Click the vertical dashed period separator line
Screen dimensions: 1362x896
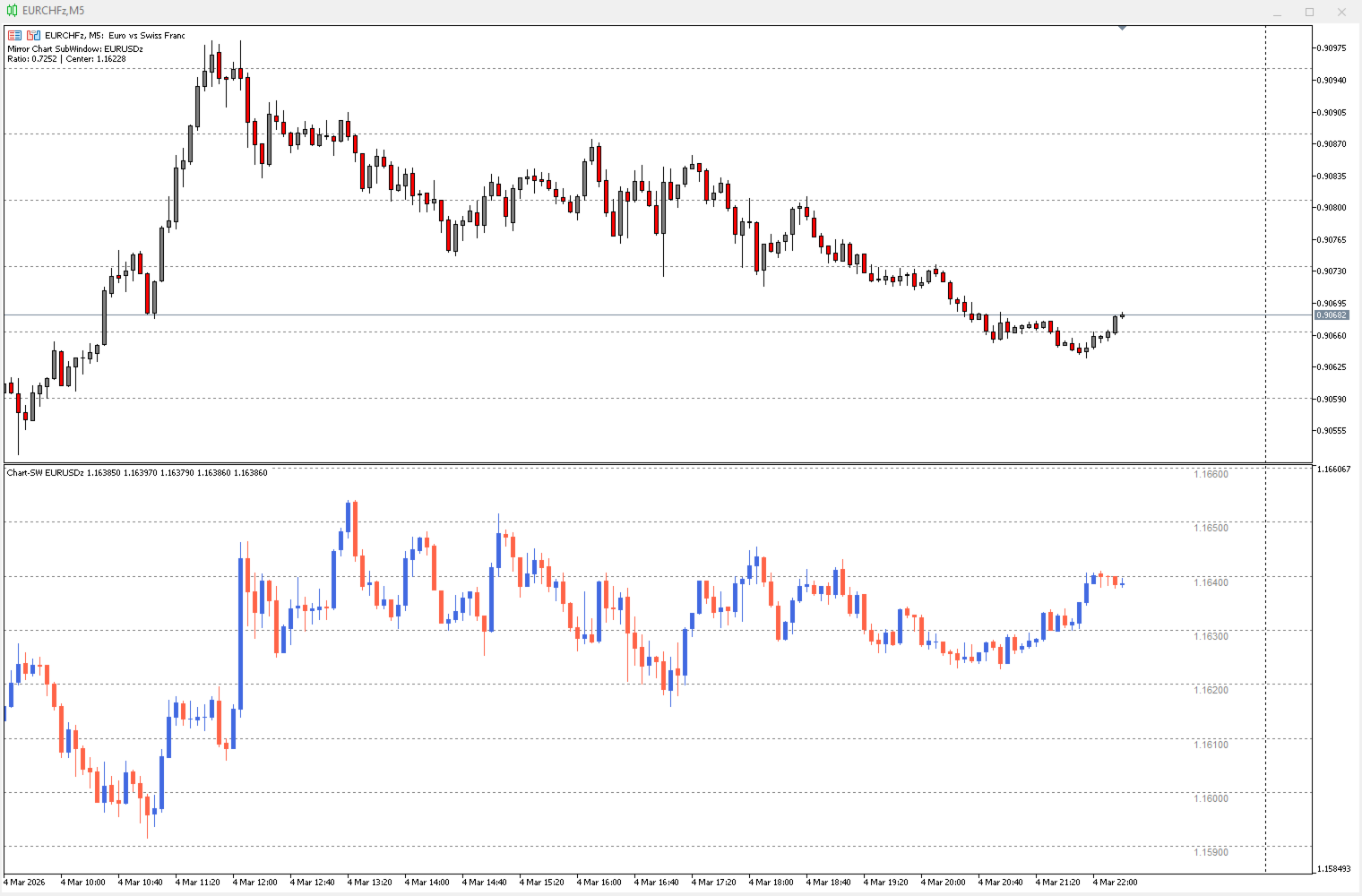[1265, 448]
